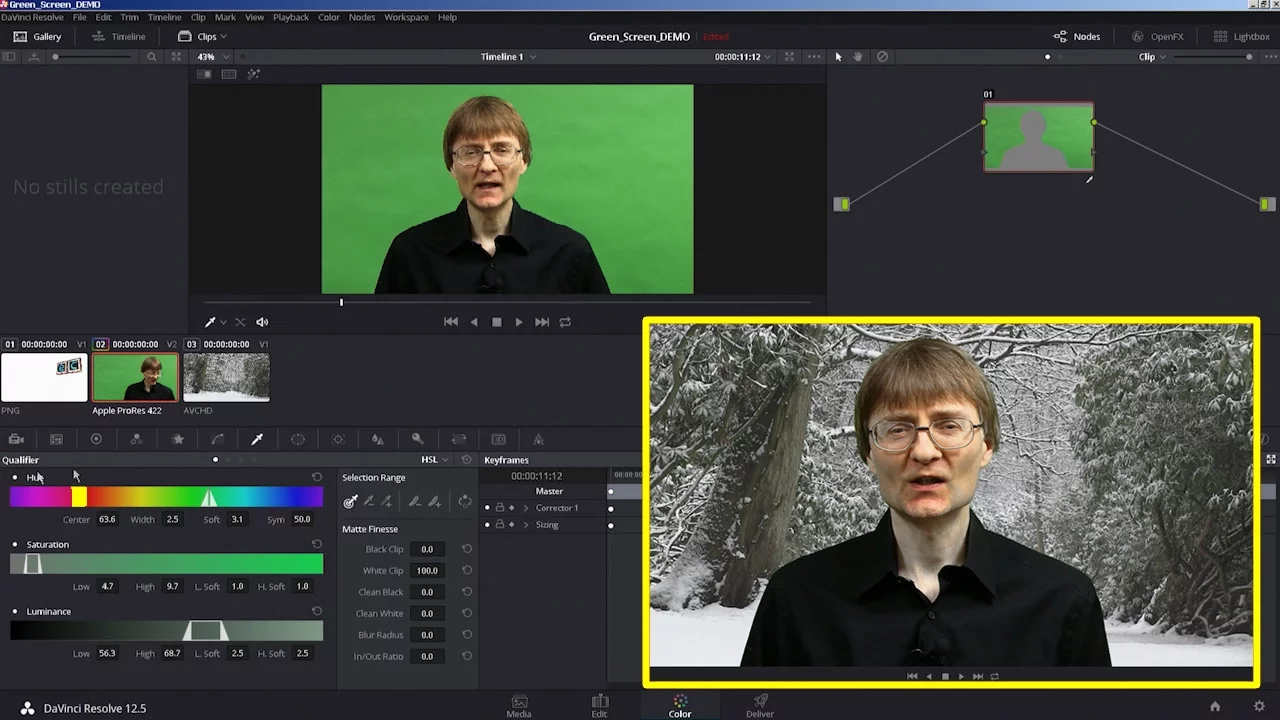The image size is (1280, 720).
Task: Open the RGB Mixer palette
Action: [136, 439]
